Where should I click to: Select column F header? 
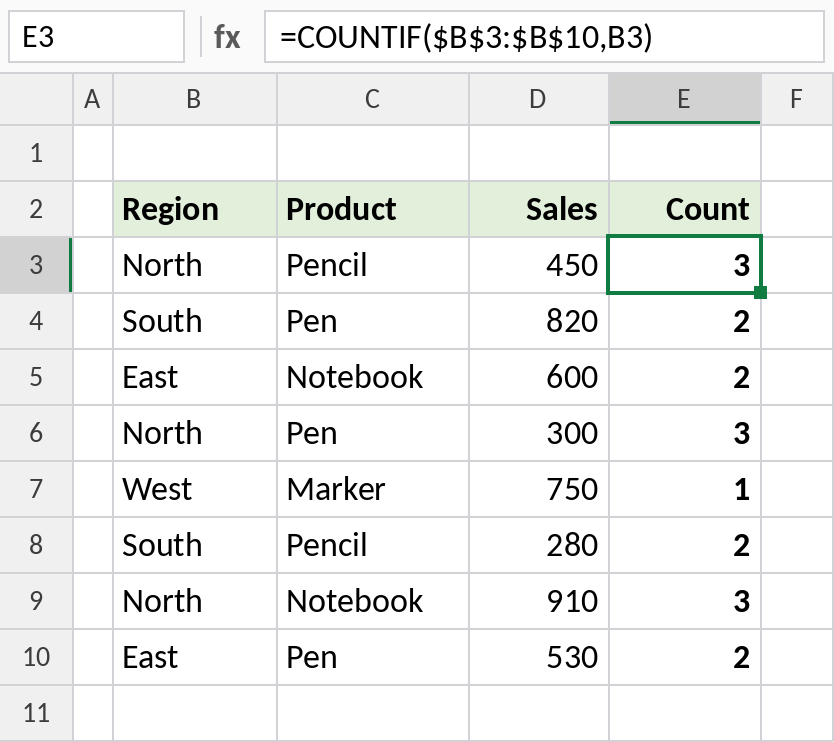point(797,99)
